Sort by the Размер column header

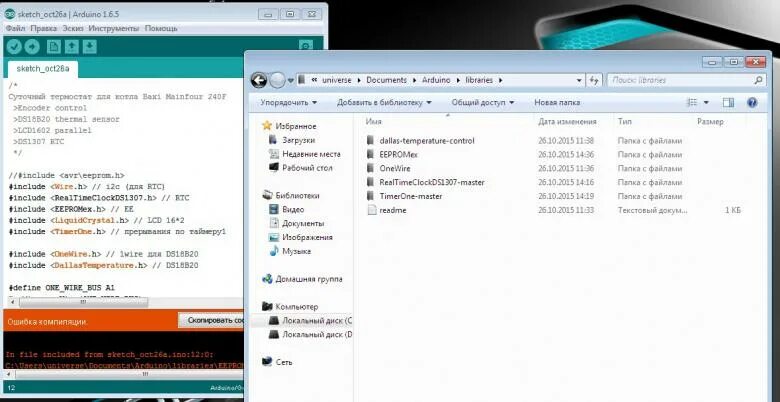710,122
